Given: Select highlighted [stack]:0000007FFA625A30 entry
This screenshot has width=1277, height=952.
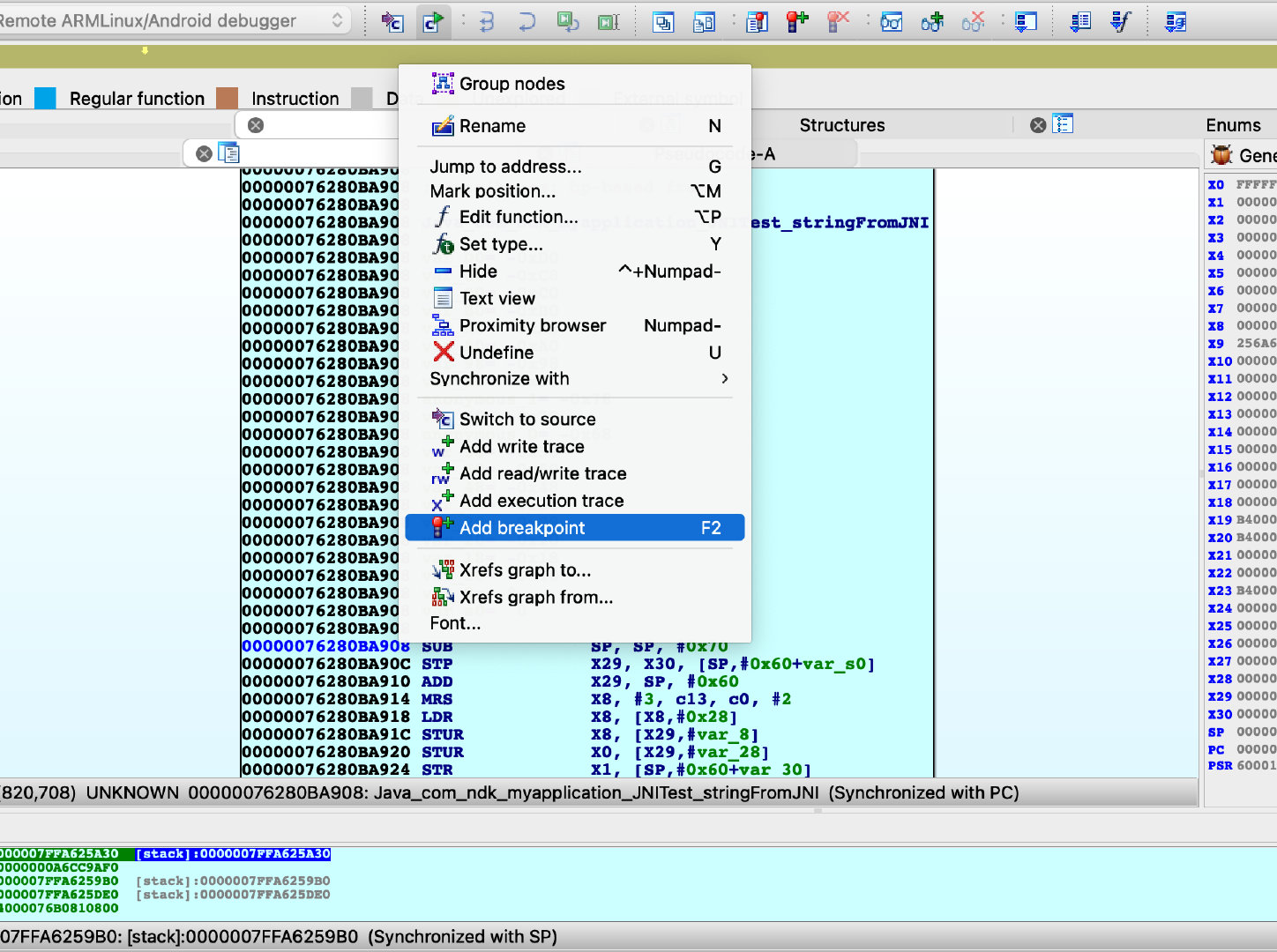Looking at the screenshot, I should pyautogui.click(x=234, y=853).
